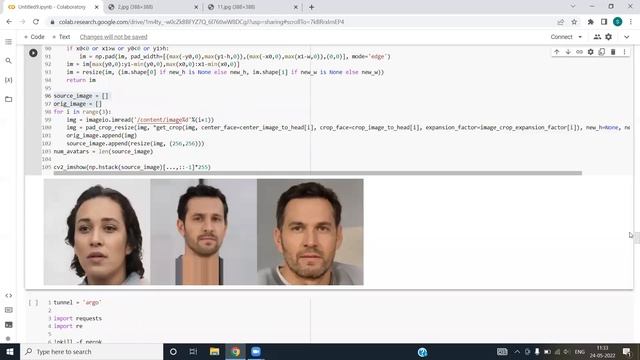Open the command palette sidebar icon
Image resolution: width=640 pixels, height=360 pixels.
click(9, 310)
